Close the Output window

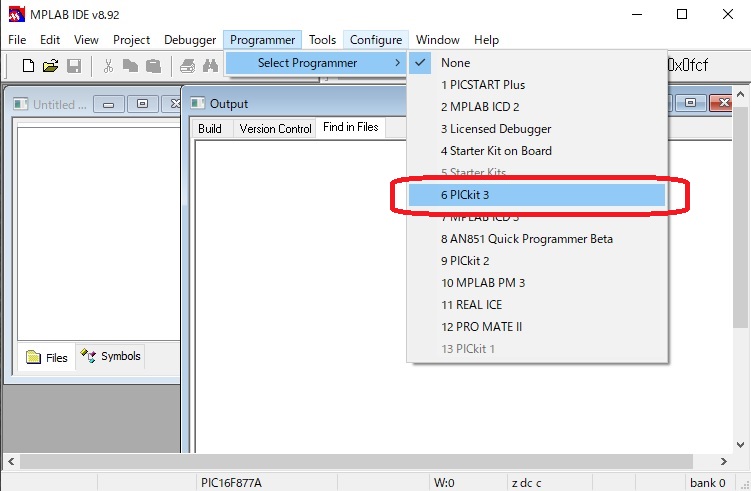(721, 103)
